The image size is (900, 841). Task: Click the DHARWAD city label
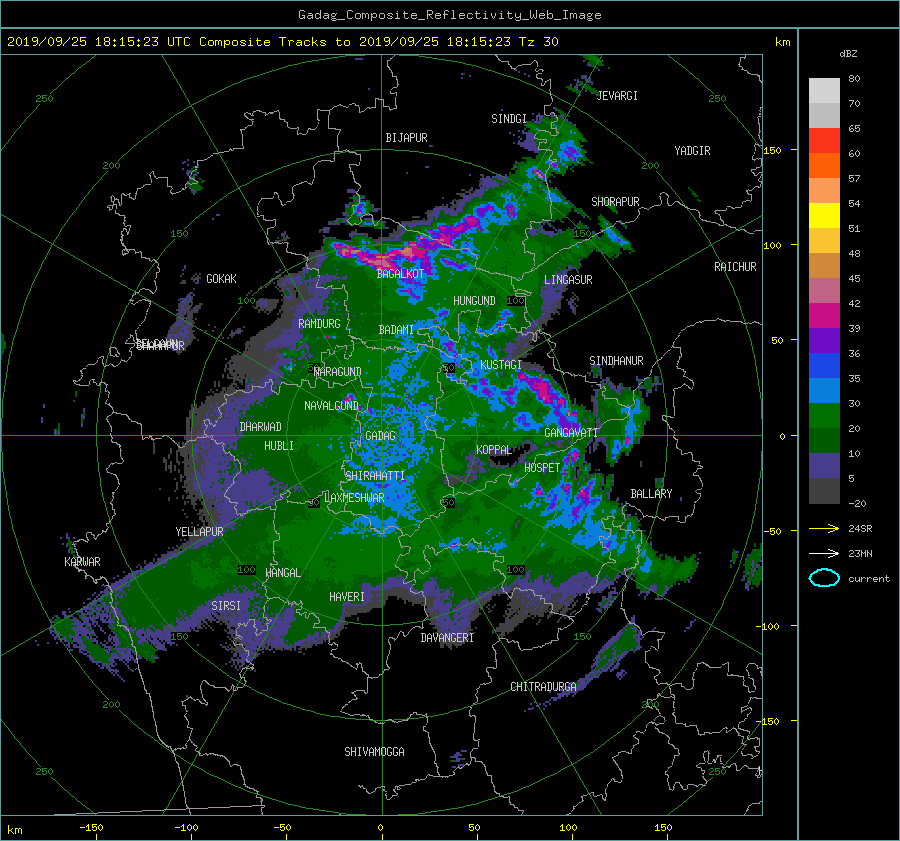[x=261, y=427]
